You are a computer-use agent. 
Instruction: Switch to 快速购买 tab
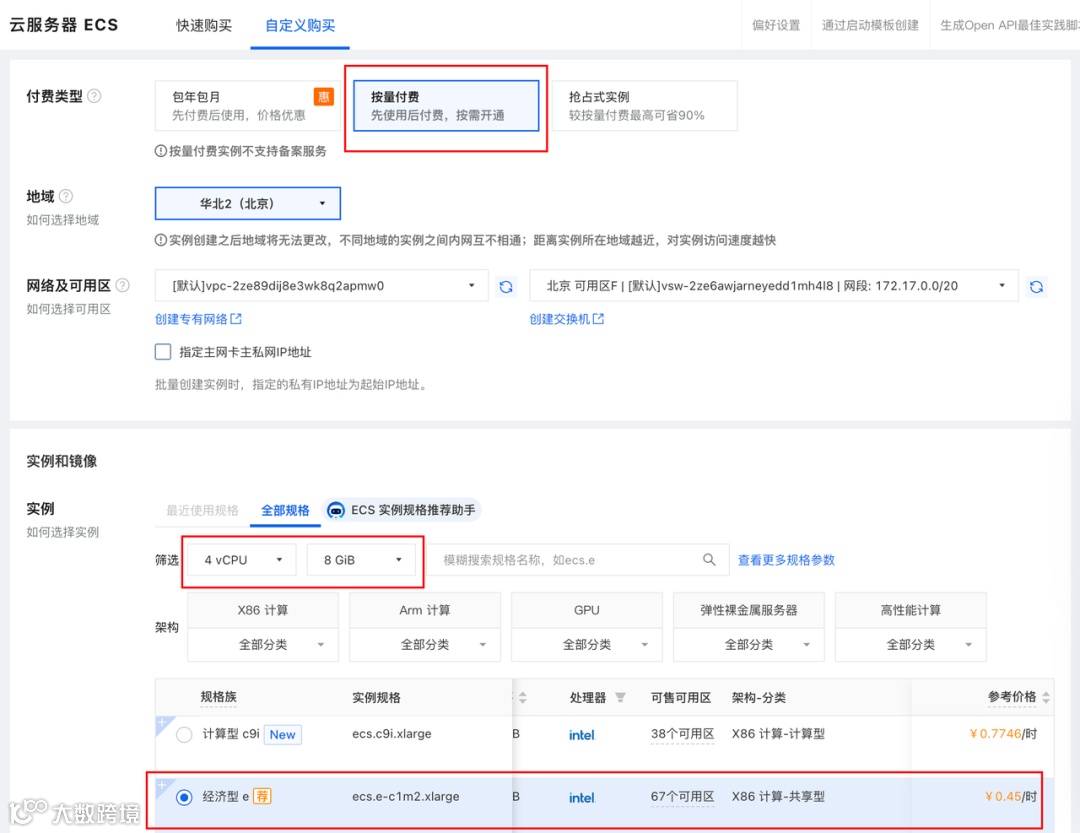[x=204, y=25]
